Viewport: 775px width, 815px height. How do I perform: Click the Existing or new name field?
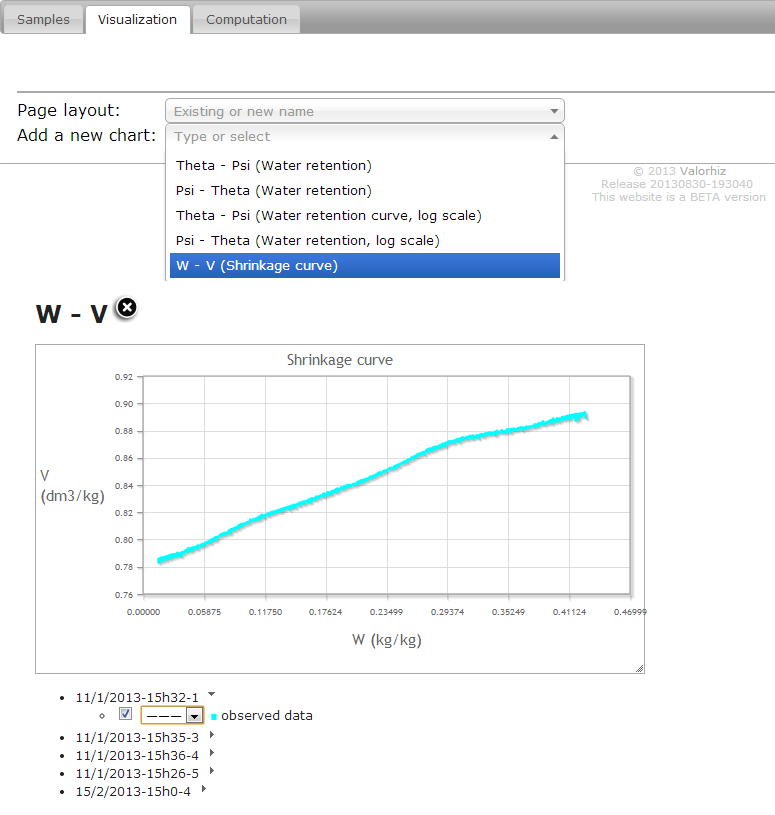click(x=364, y=111)
